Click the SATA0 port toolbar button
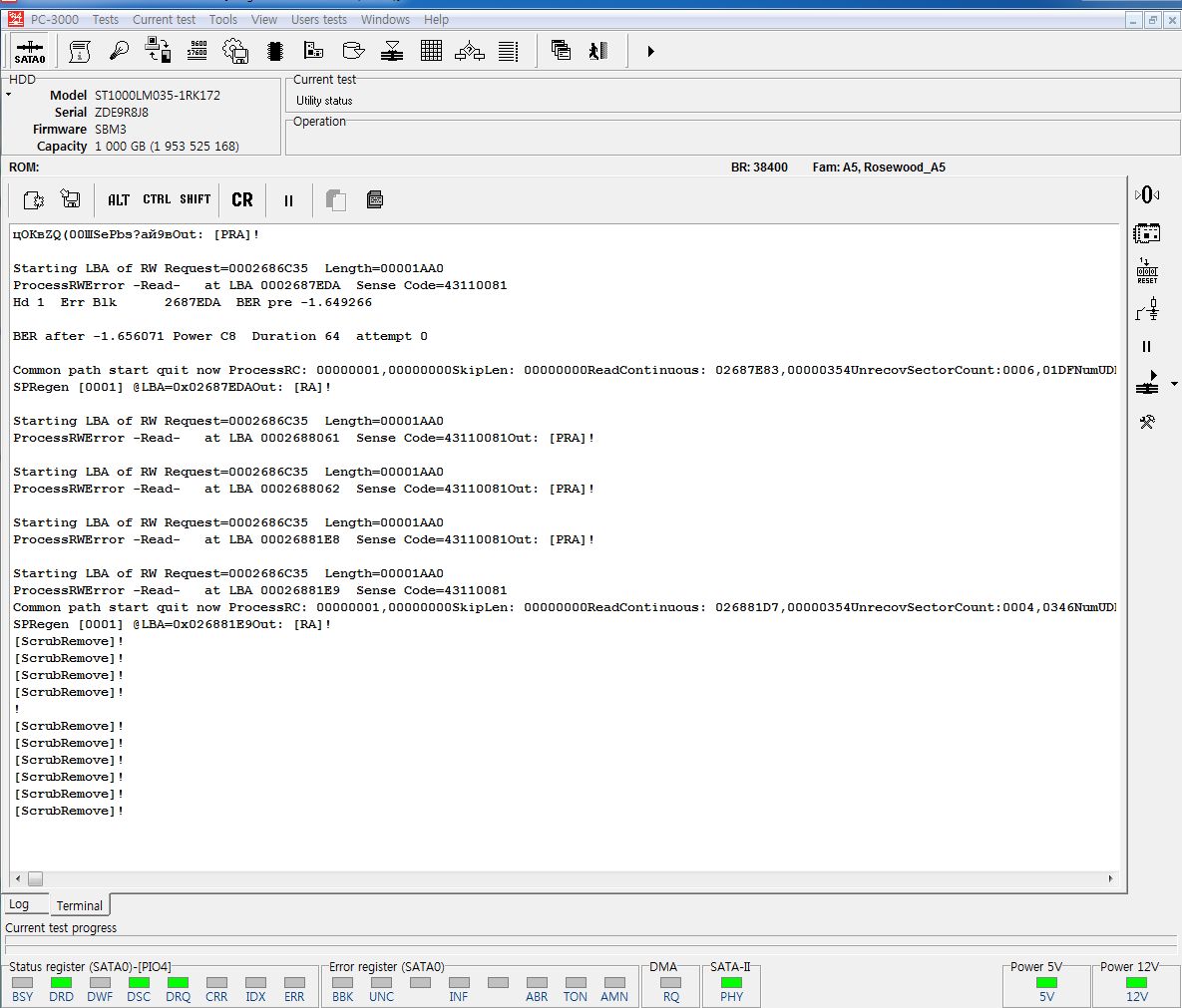 click(29, 51)
